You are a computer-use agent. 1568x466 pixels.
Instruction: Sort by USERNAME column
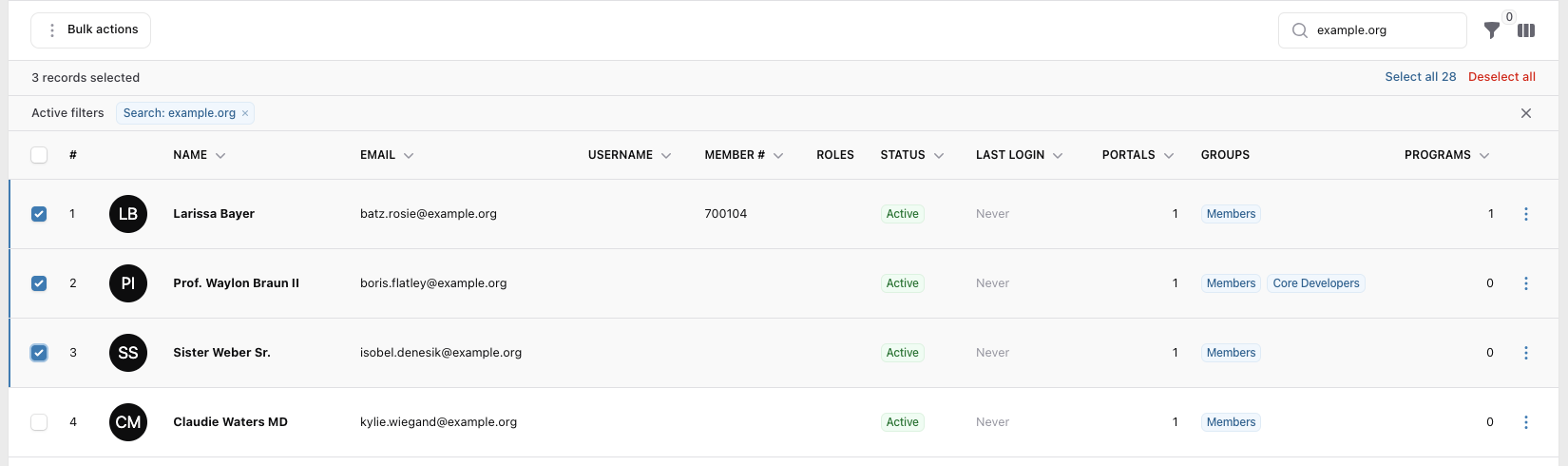tap(629, 155)
